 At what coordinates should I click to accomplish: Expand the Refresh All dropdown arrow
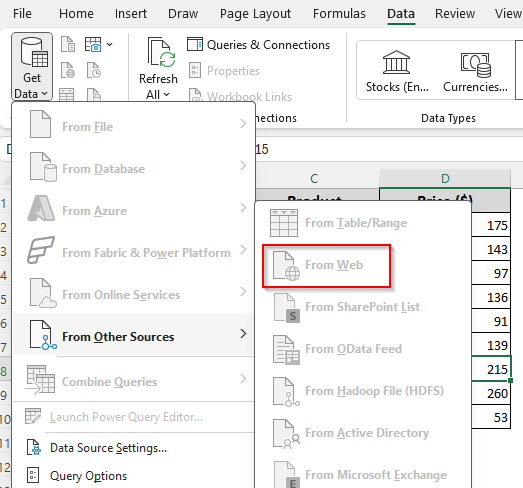(166, 95)
